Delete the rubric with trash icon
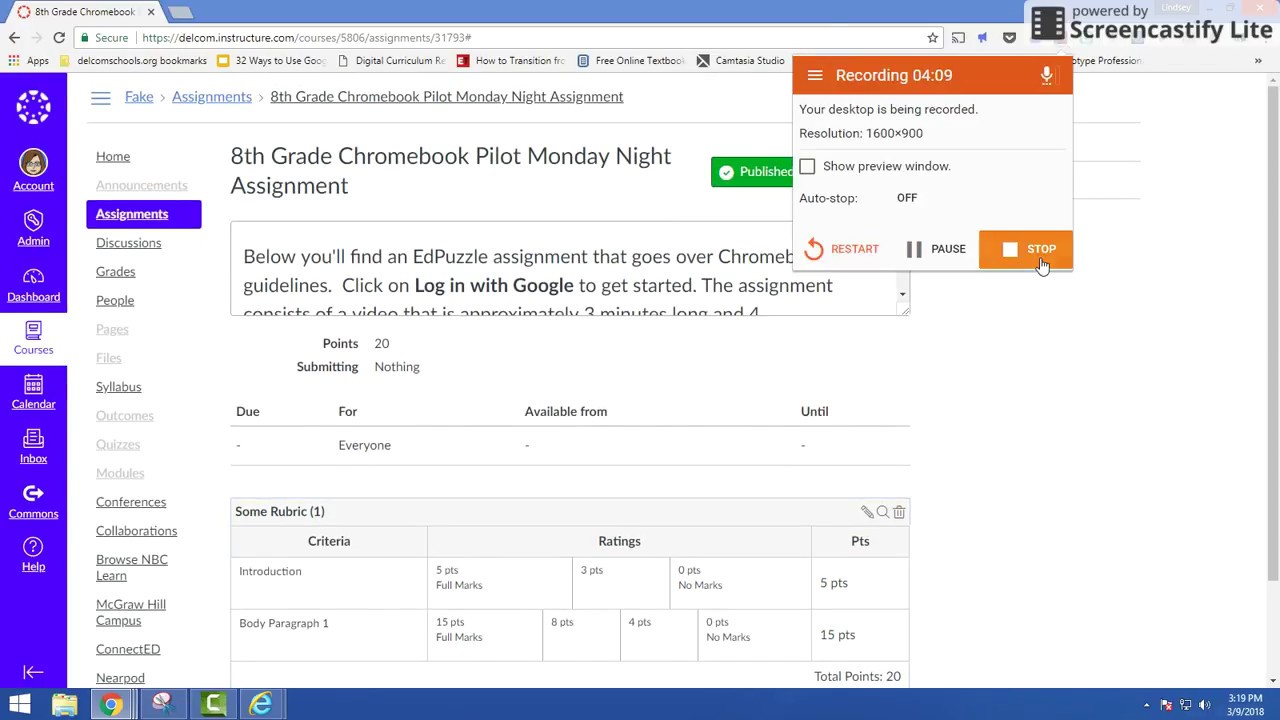Viewport: 1280px width, 720px height. 899,512
